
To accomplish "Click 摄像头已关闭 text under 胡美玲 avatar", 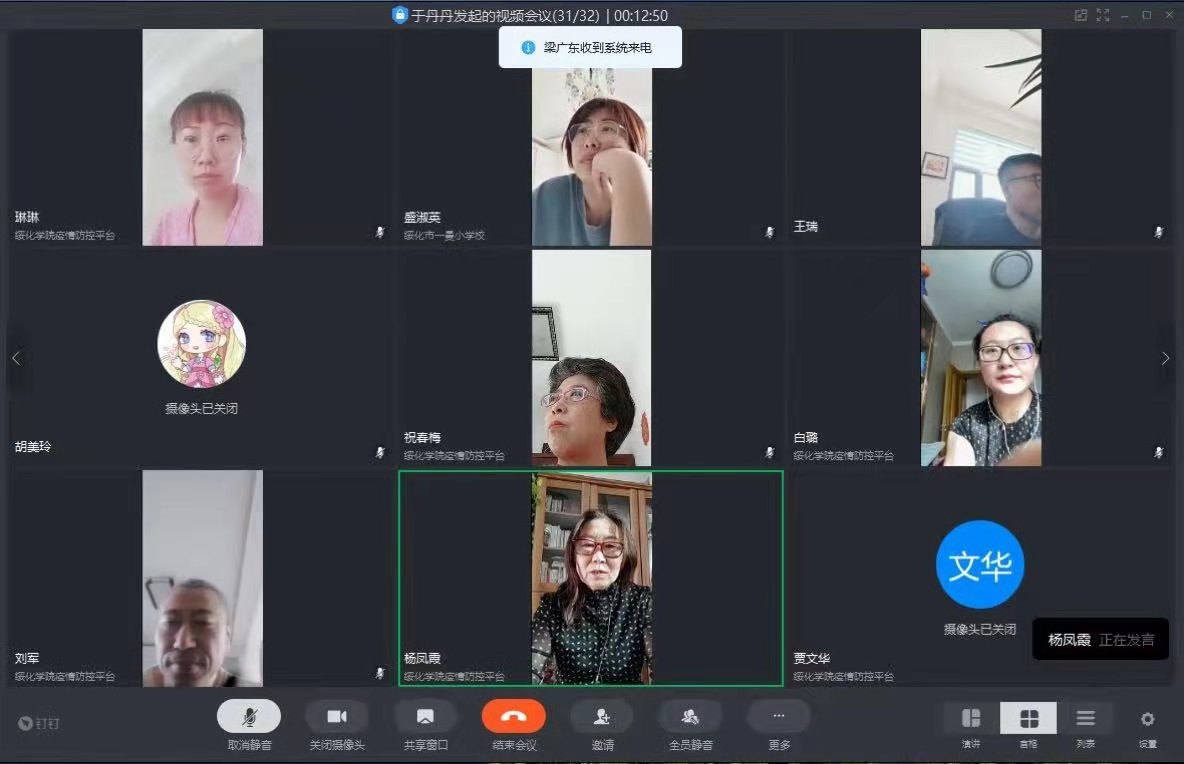I will (202, 408).
